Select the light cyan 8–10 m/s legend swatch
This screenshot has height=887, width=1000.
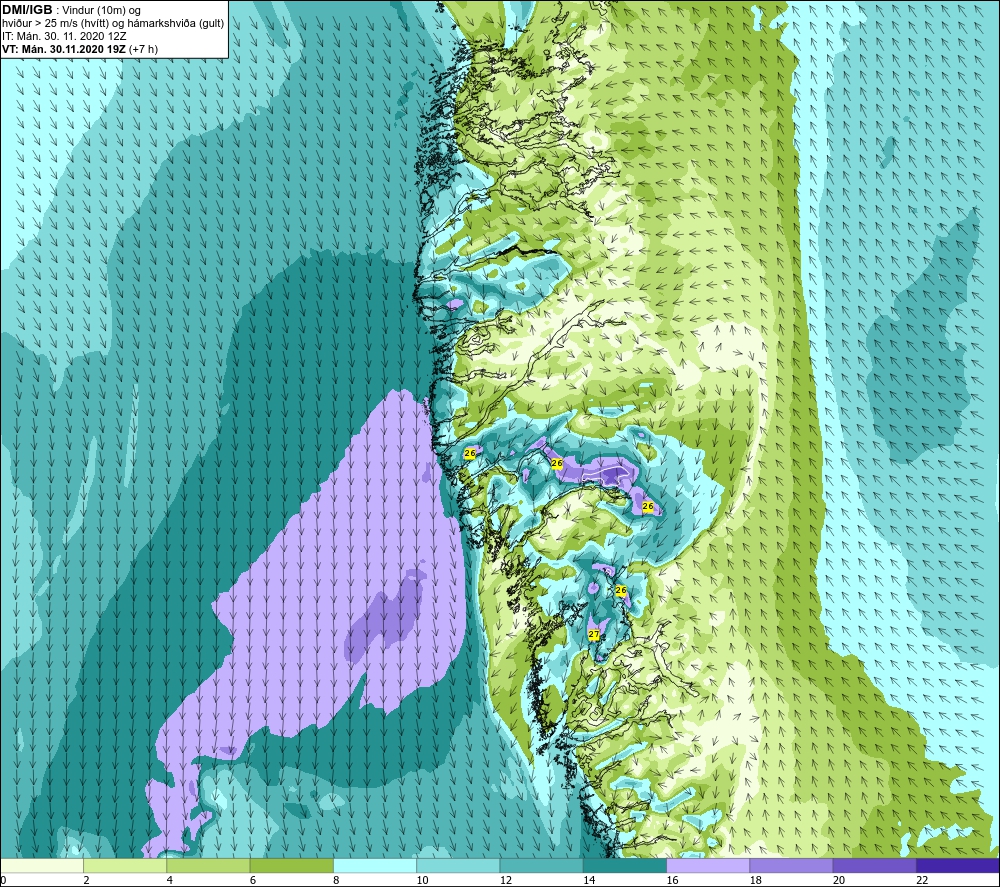(x=375, y=865)
